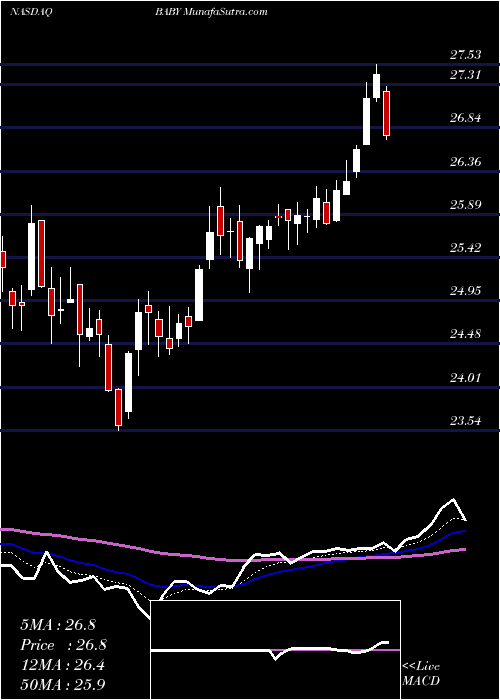This screenshot has width=500, height=700.
Task: Click the BABY MunafaSutra.com title
Action: click(x=211, y=12)
